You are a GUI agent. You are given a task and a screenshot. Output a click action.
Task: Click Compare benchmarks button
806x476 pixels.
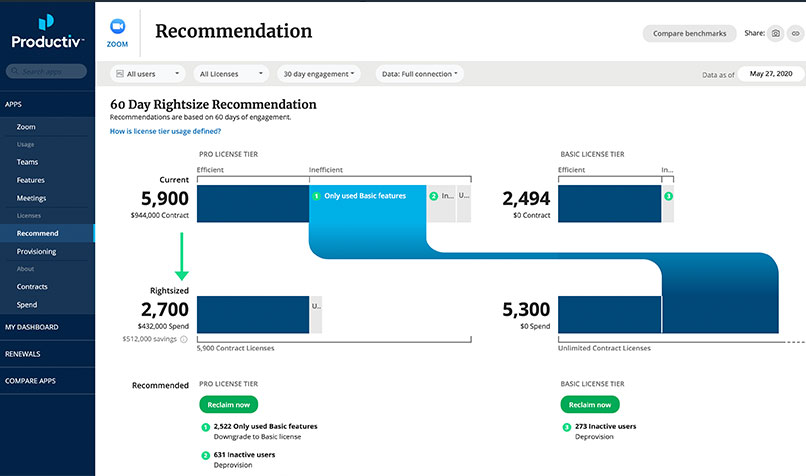pyautogui.click(x=689, y=33)
